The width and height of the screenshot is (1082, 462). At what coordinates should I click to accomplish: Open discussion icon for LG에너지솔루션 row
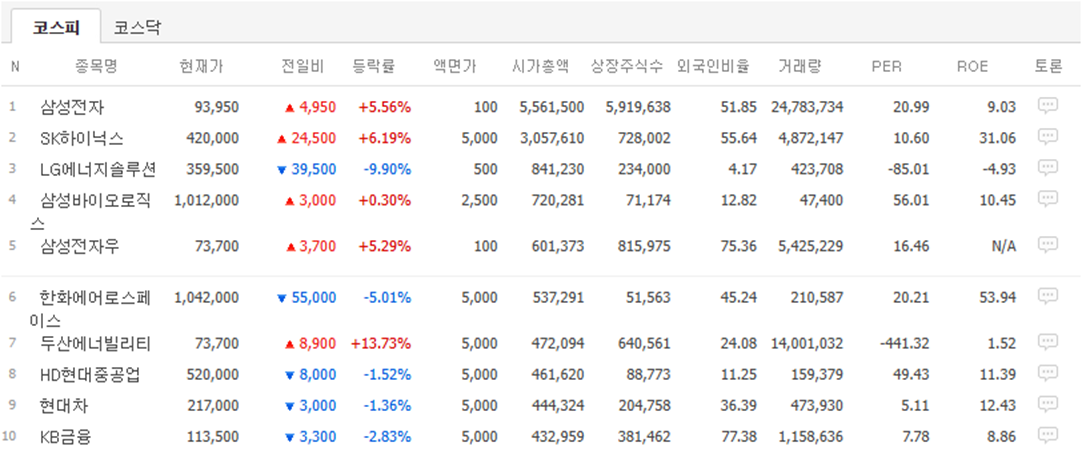click(1047, 168)
